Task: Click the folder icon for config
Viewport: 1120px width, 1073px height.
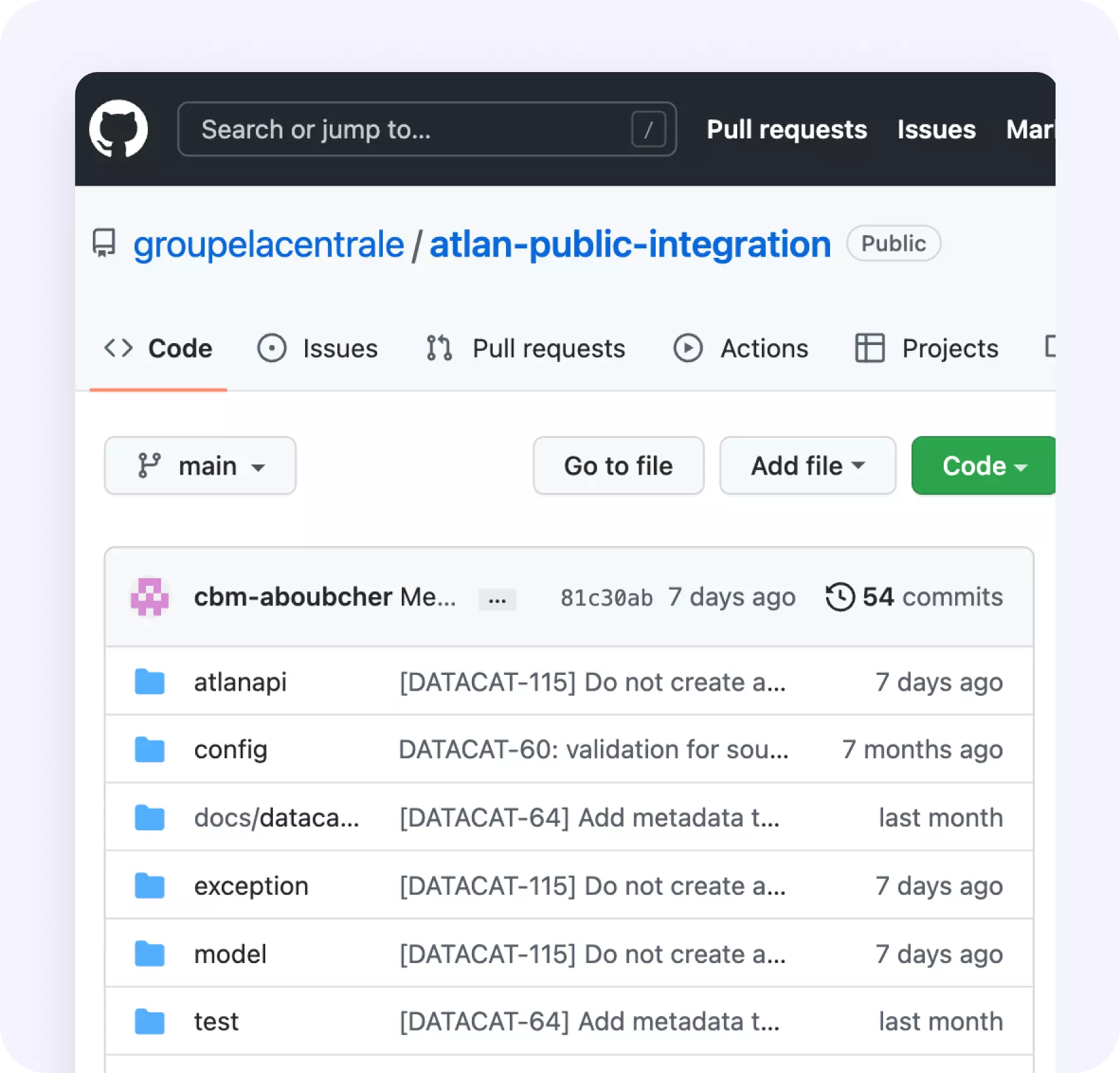Action: [x=150, y=749]
